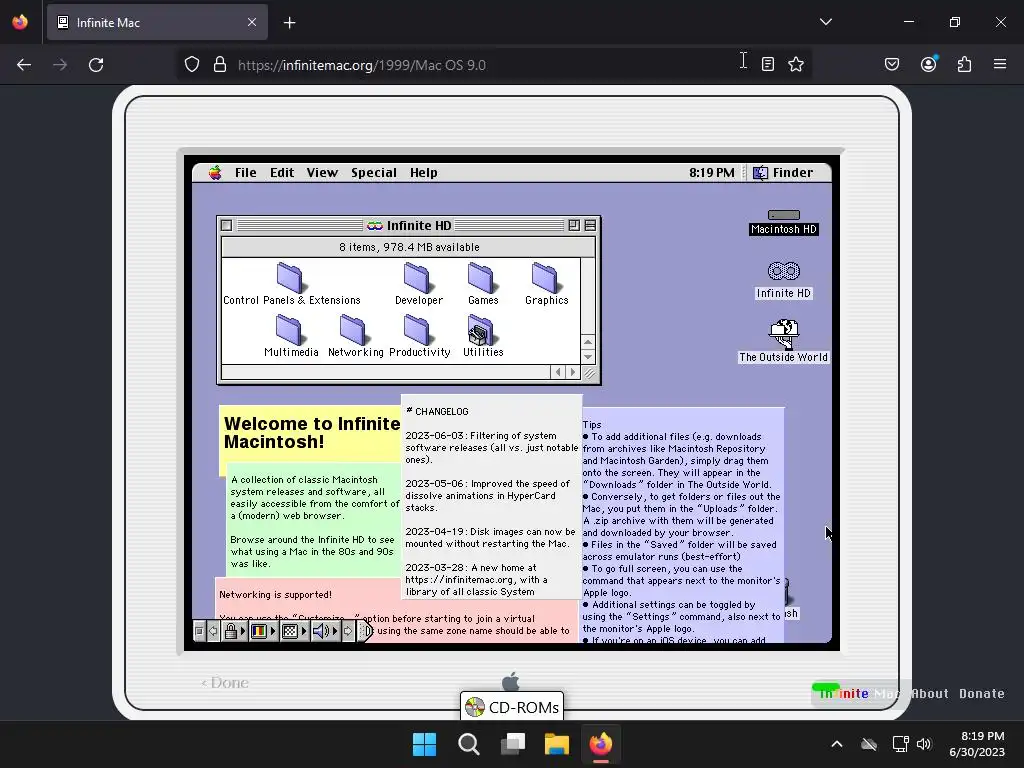Open the About link
Viewport: 1024px width, 768px height.
(930, 694)
